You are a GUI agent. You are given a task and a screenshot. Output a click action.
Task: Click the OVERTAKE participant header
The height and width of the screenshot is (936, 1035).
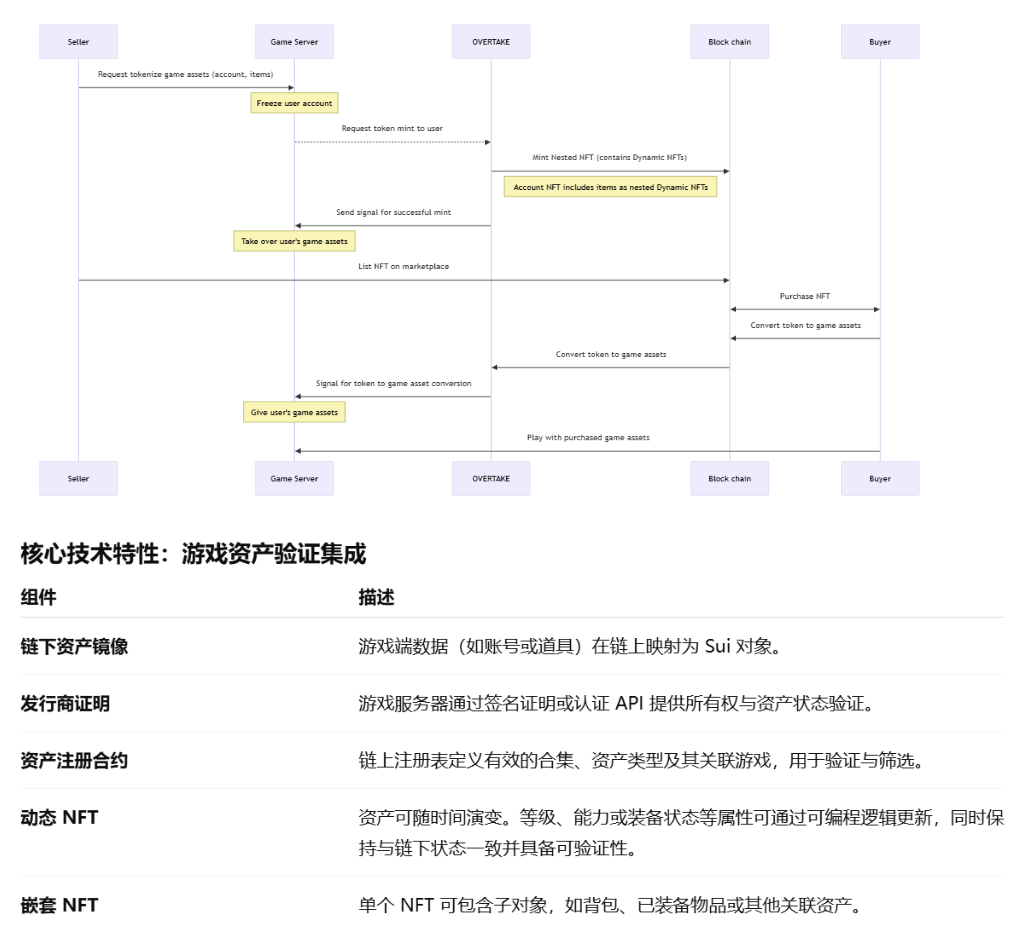point(491,41)
